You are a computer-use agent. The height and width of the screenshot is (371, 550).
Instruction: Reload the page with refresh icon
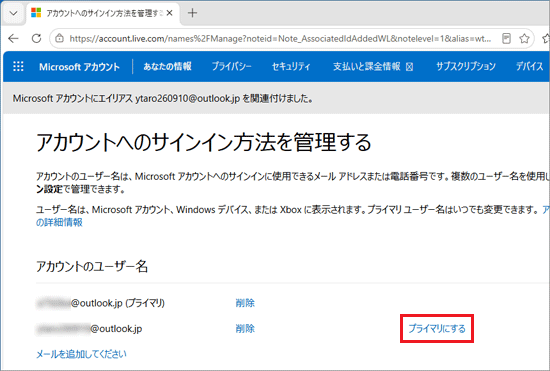(x=36, y=38)
